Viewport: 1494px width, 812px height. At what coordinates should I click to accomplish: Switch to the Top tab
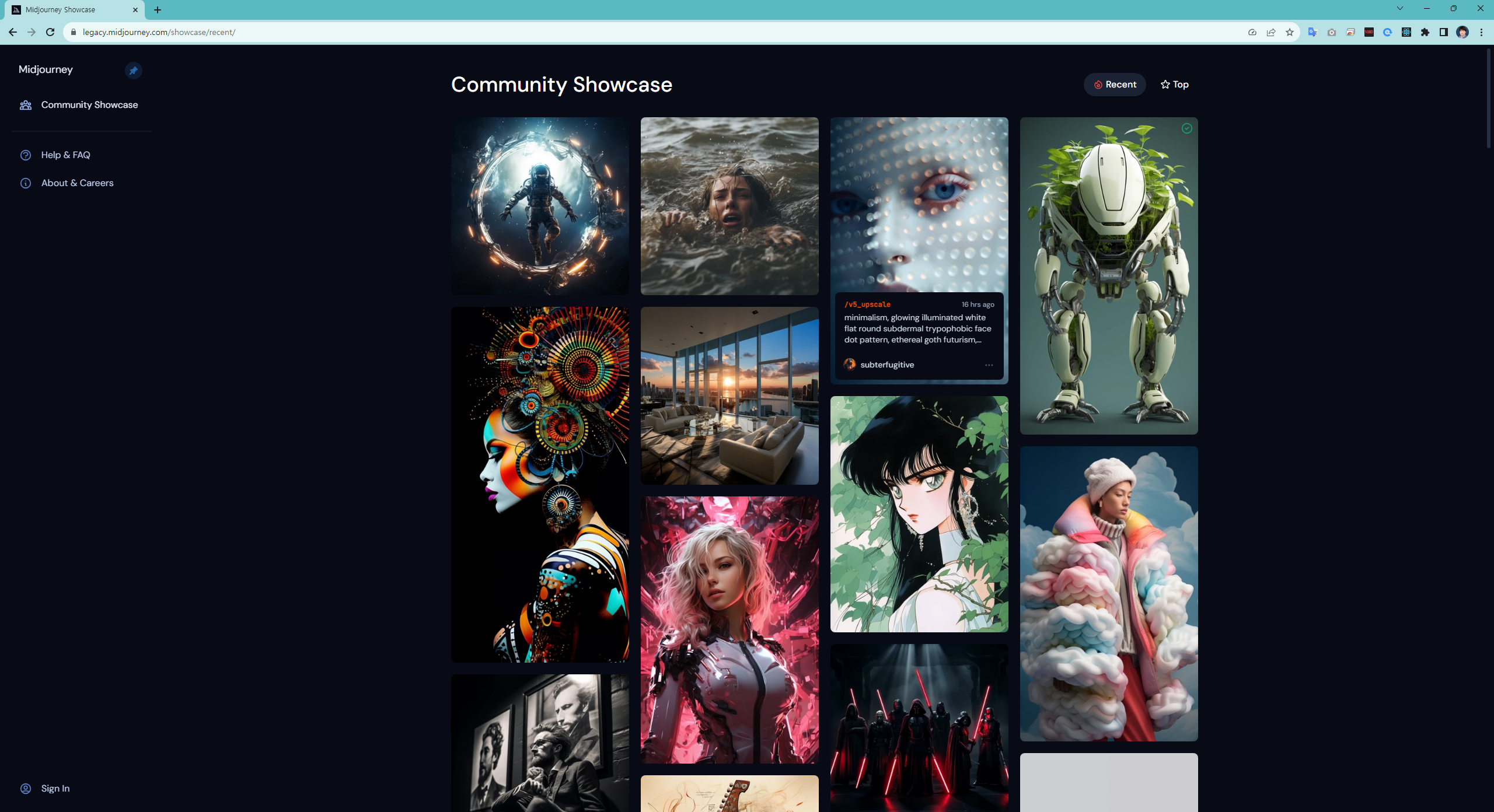(x=1174, y=85)
